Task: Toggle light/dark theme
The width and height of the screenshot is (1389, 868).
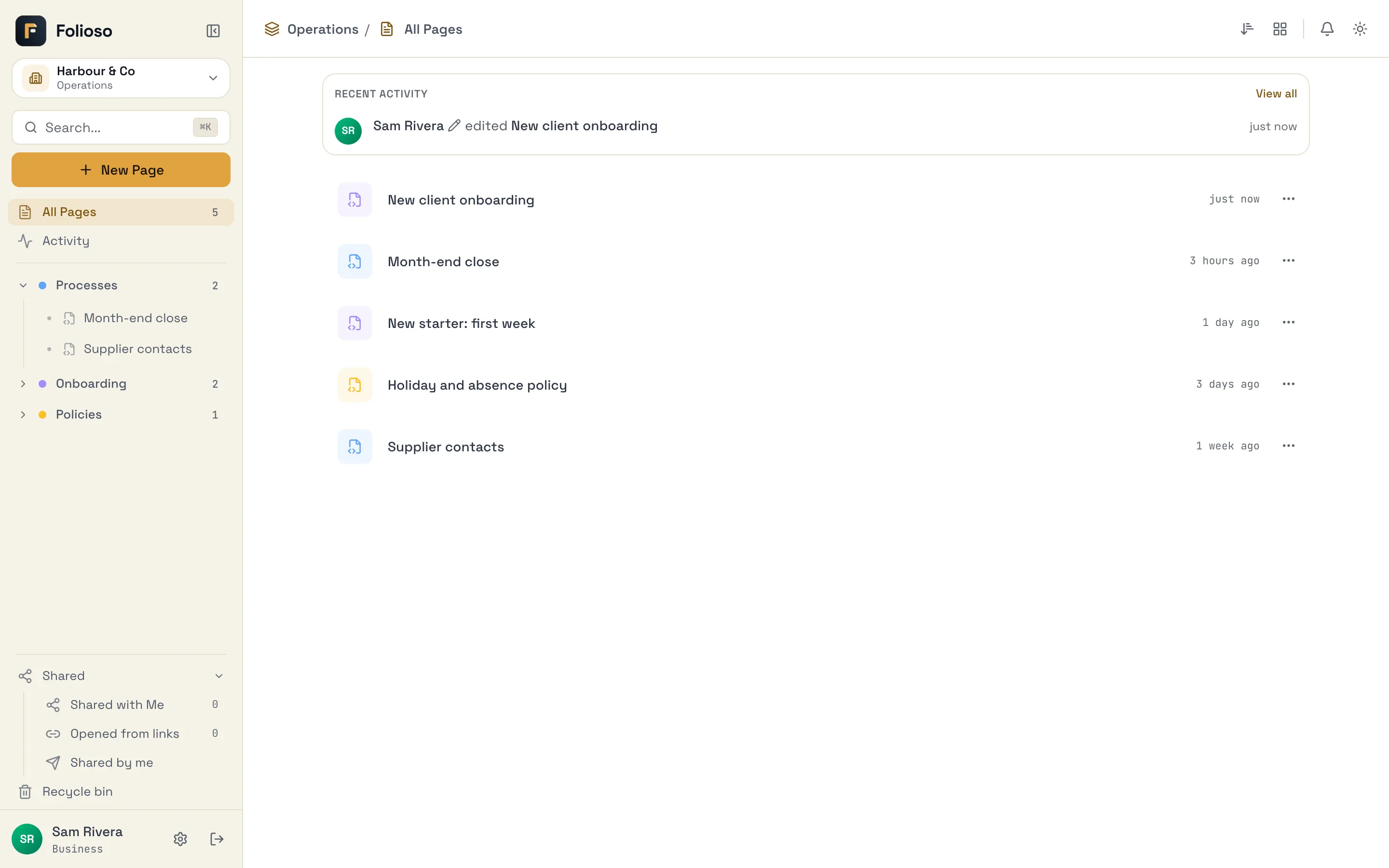Action: [1360, 29]
